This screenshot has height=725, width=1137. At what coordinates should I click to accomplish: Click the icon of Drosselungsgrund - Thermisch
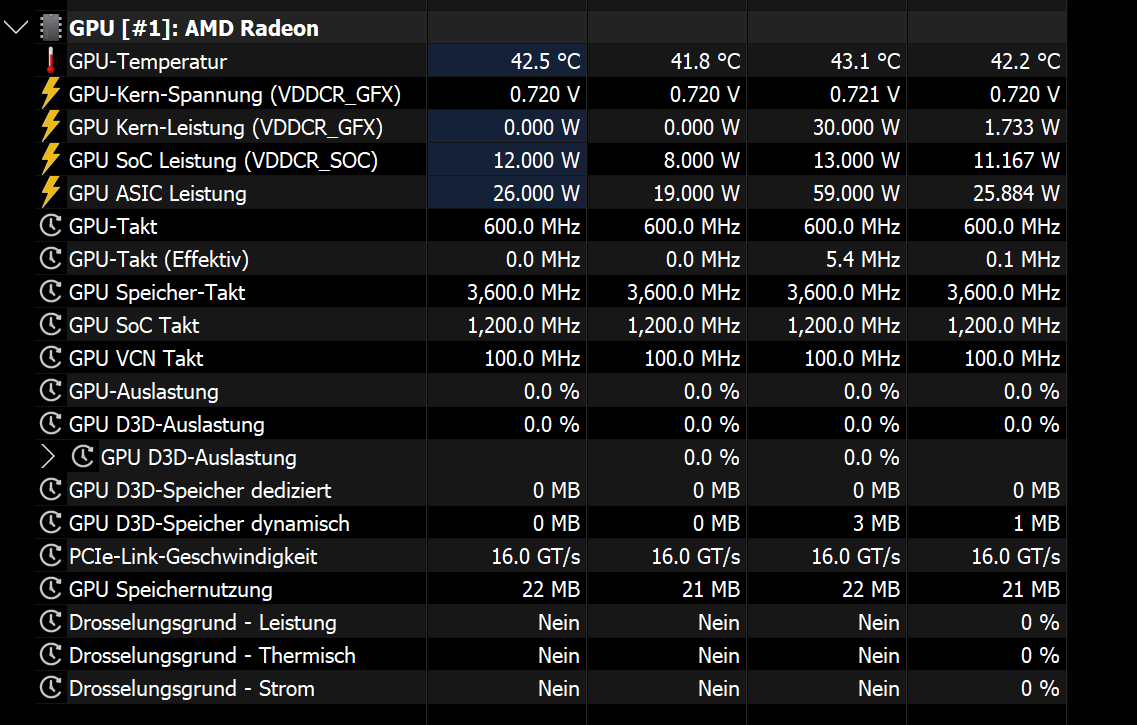51,655
